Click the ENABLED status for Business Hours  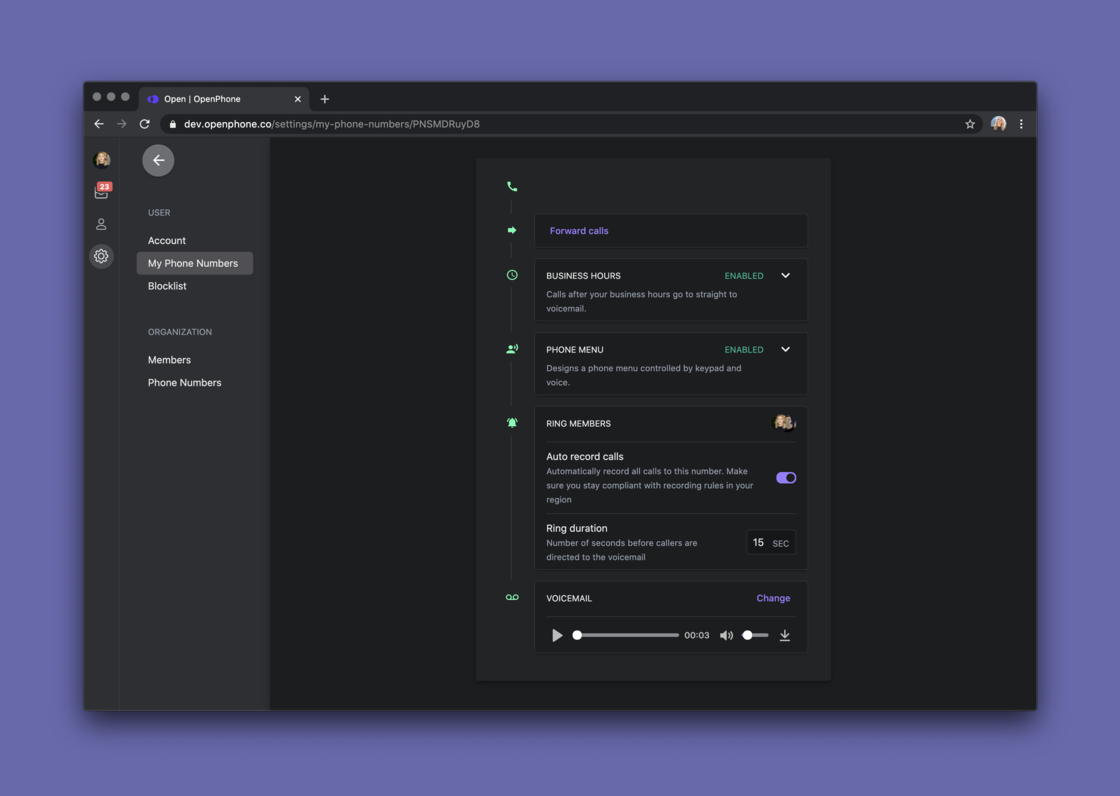click(x=744, y=276)
